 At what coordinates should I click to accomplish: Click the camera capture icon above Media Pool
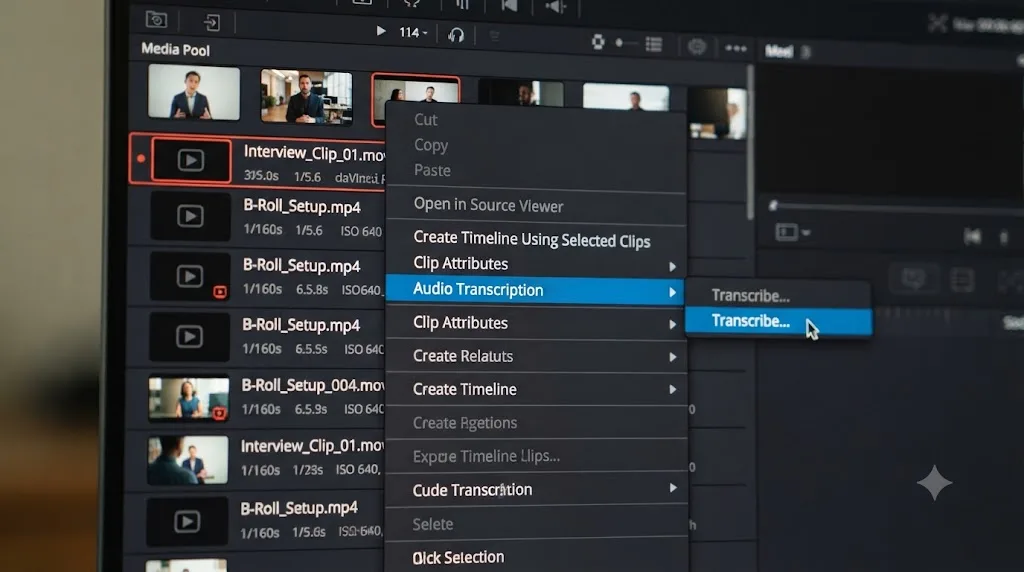(156, 20)
